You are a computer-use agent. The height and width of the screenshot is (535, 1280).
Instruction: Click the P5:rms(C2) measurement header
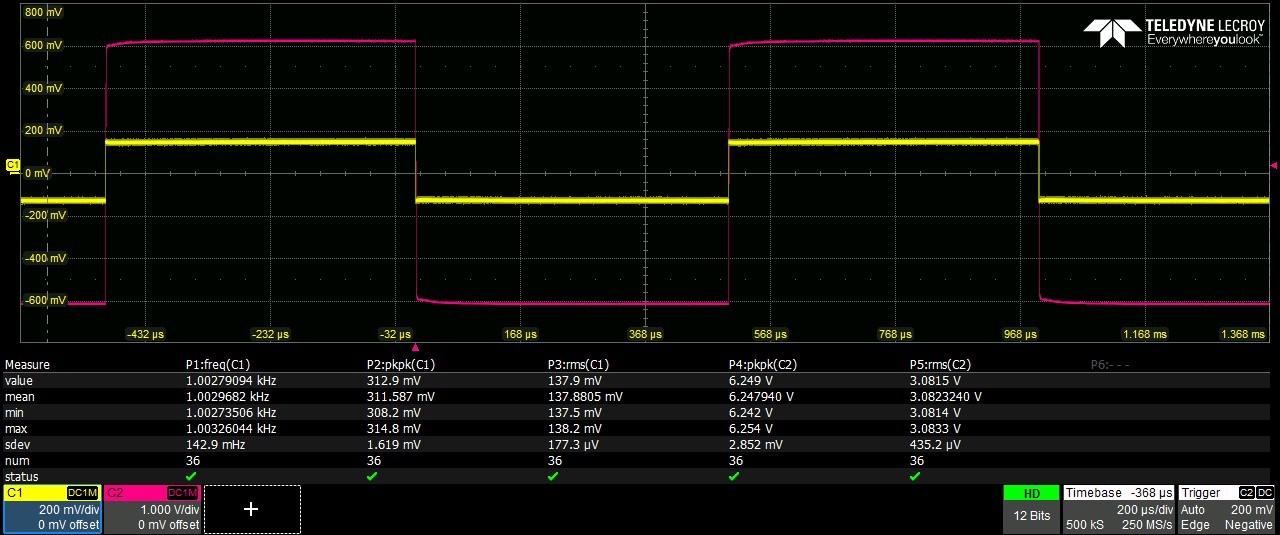coord(941,365)
